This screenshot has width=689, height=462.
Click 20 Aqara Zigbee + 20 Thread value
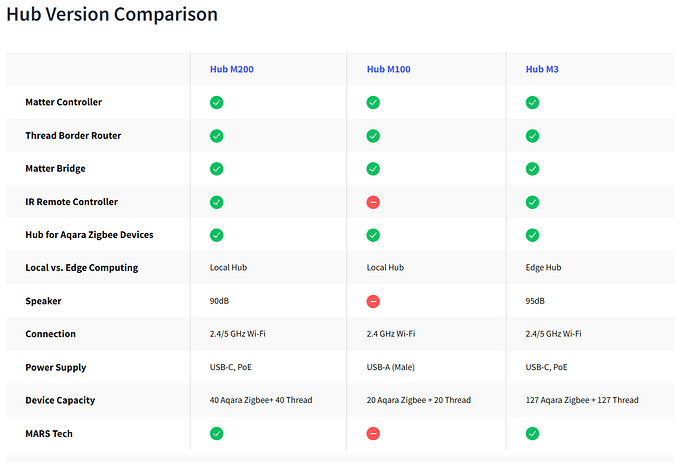point(418,400)
